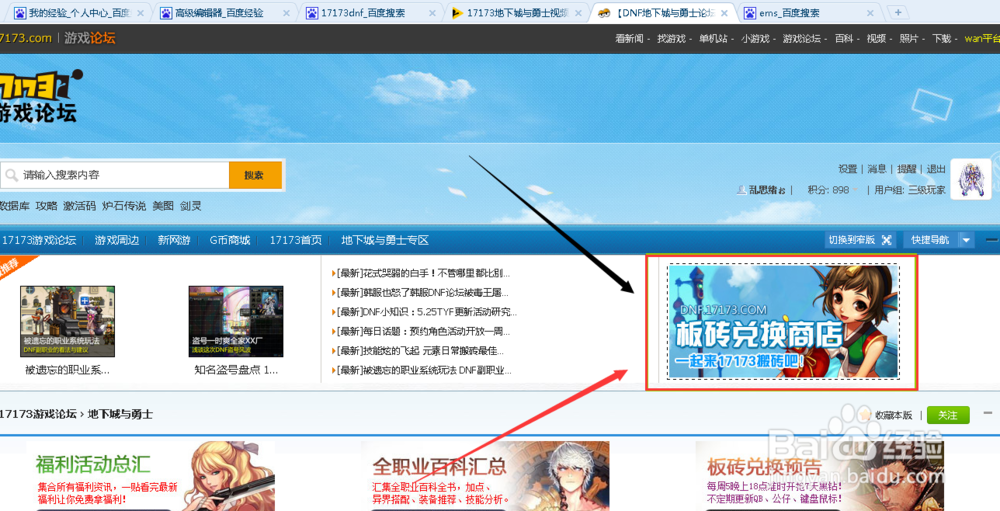Switch to the 我的经验_个人中心 browser tab
This screenshot has height=511, width=1000.
pyautogui.click(x=77, y=13)
